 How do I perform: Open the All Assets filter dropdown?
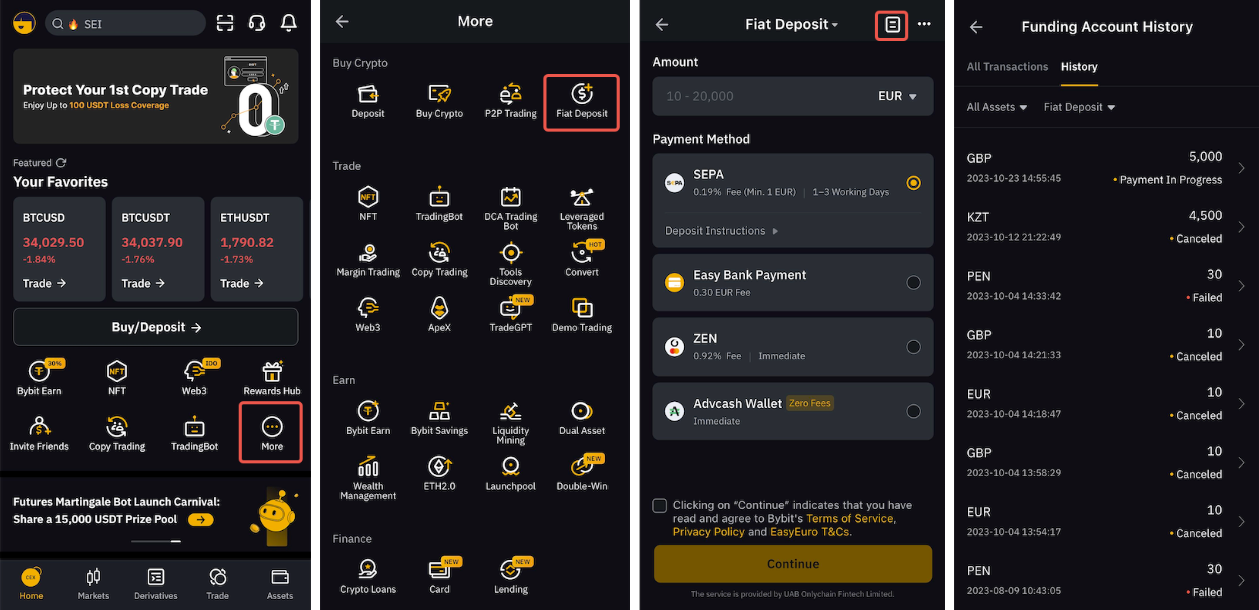click(996, 107)
